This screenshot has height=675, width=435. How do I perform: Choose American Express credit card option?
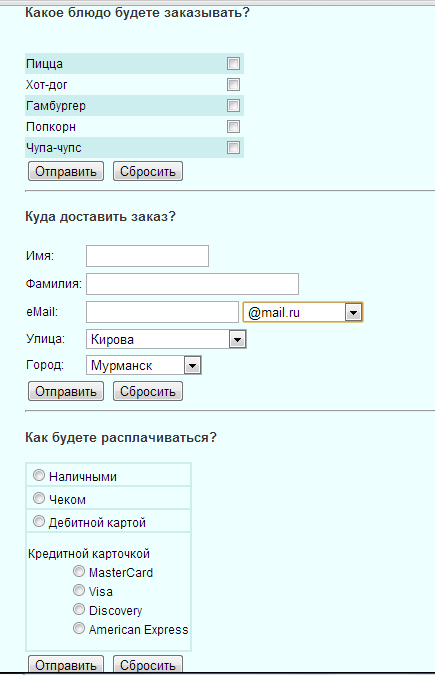coord(79,629)
